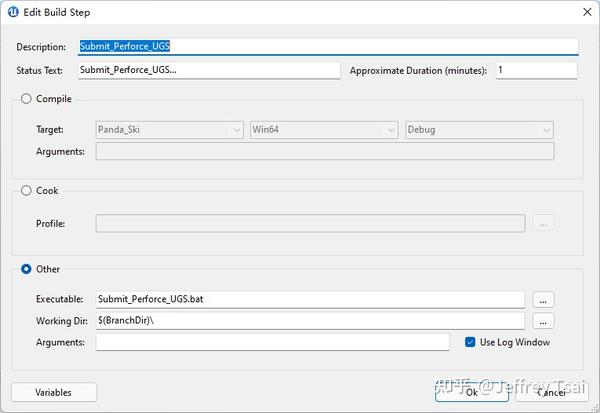This screenshot has width=600, height=413.
Task: Select the Other radio button
Action: [x=27, y=269]
